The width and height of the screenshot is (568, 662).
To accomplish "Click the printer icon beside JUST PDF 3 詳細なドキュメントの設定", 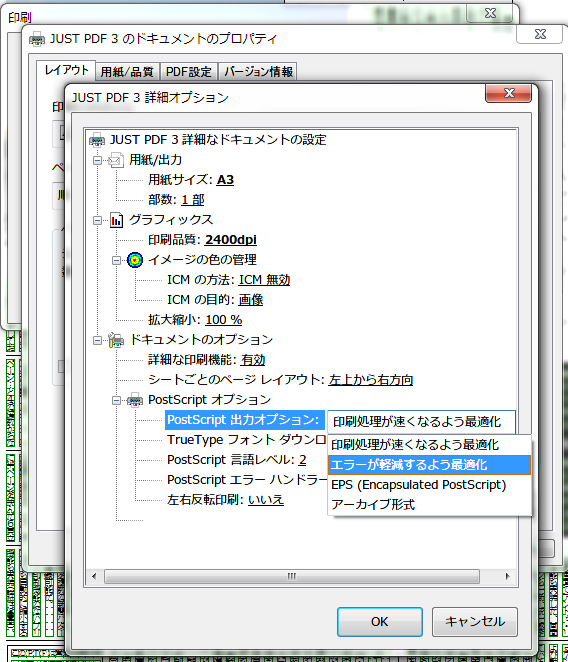I will tap(97, 140).
